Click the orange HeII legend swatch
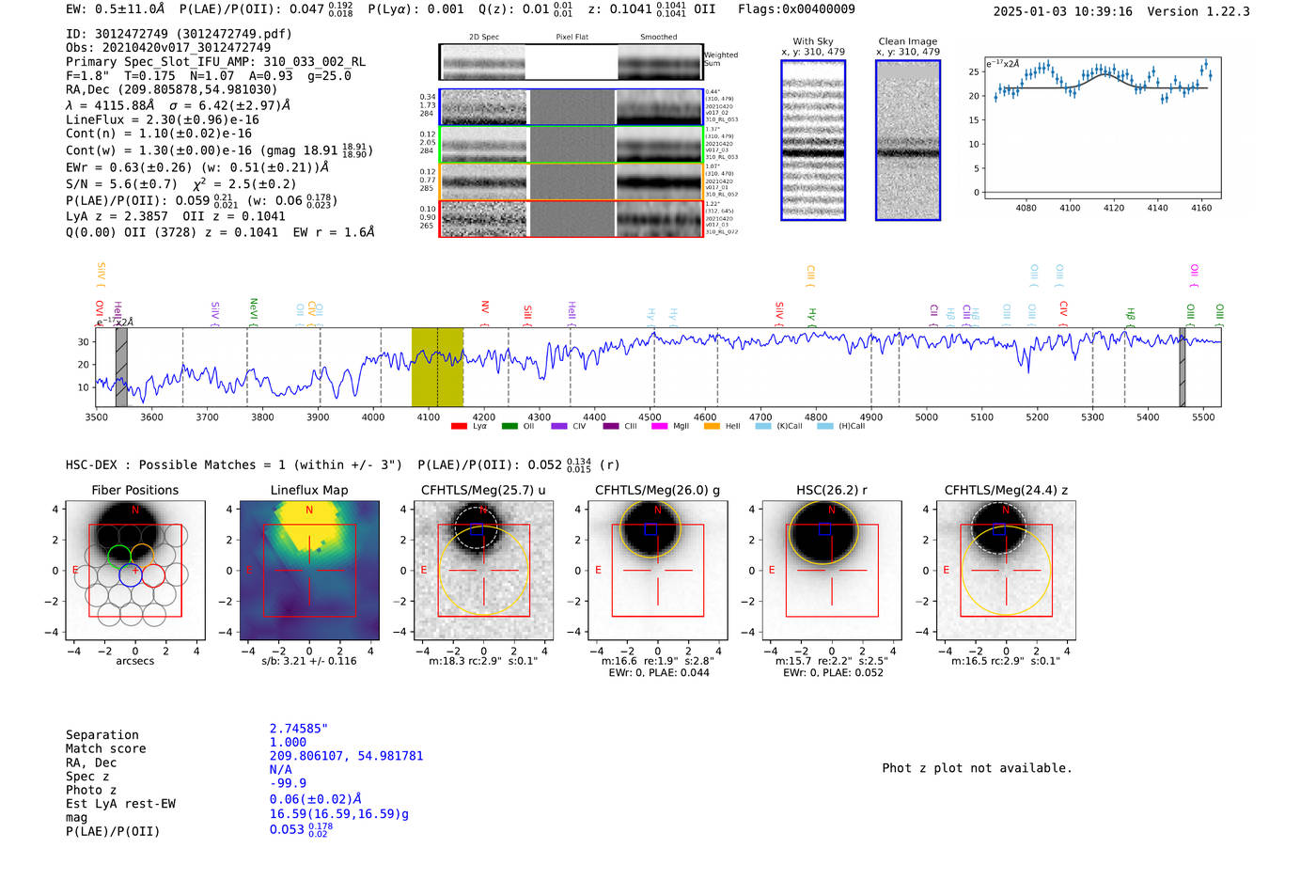1316x896 pixels. (x=712, y=426)
